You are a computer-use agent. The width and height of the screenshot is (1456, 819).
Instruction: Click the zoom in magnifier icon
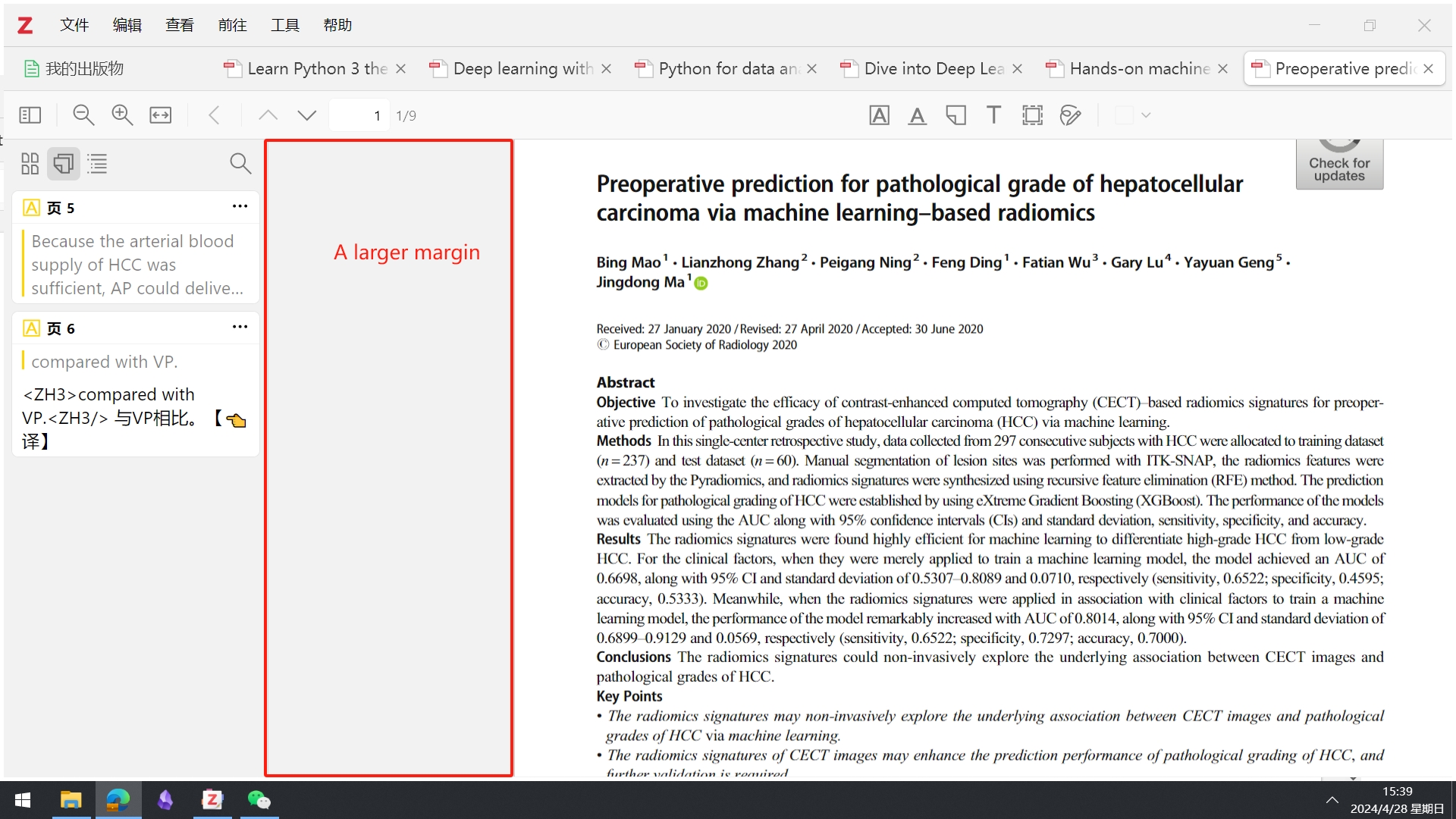[122, 115]
